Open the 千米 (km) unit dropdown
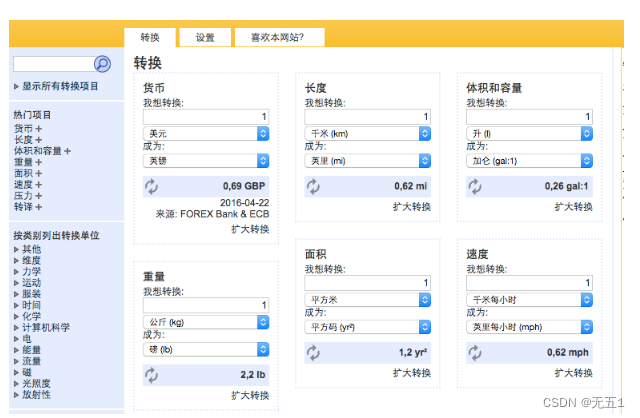This screenshot has width=640, height=418. pyautogui.click(x=367, y=133)
